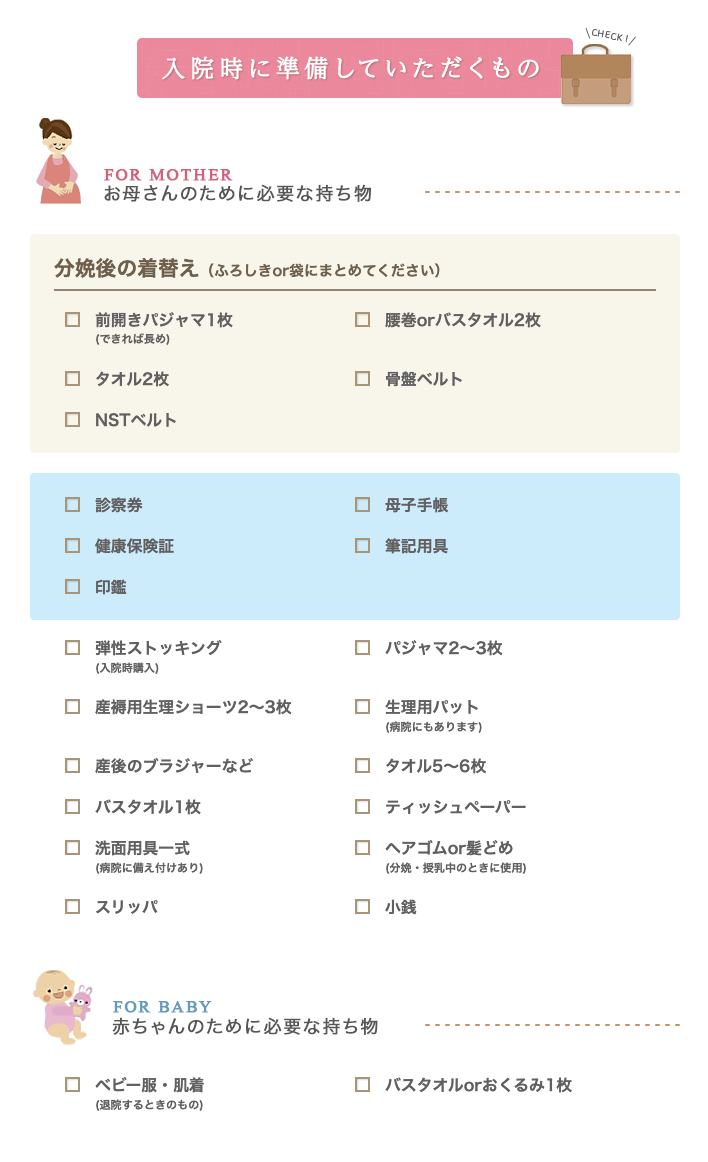Viewport: 708px width, 1162px height.
Task: Select the 健康保険証 checkbox
Action: [x=73, y=545]
